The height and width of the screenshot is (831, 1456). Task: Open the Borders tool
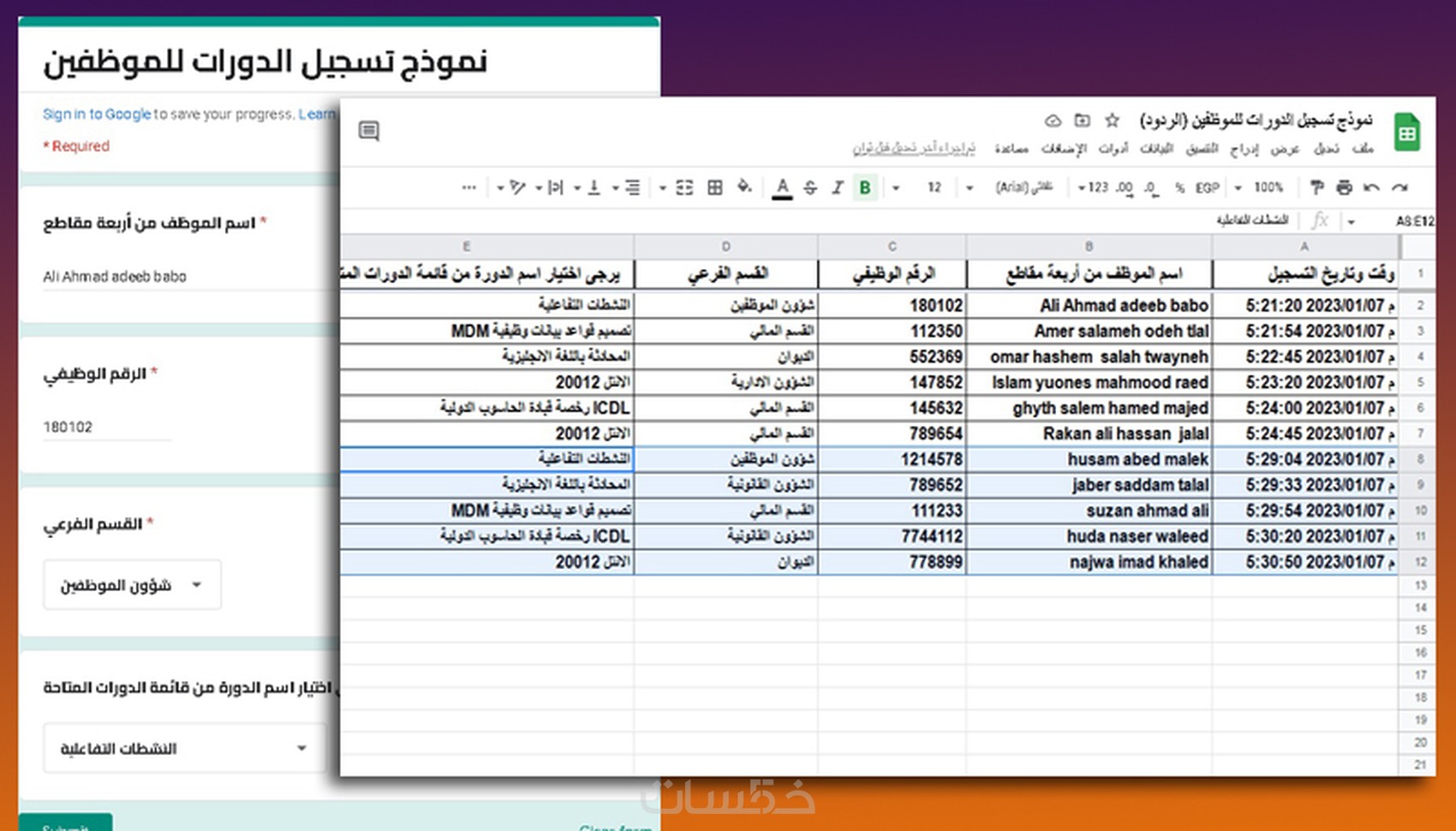click(x=715, y=187)
